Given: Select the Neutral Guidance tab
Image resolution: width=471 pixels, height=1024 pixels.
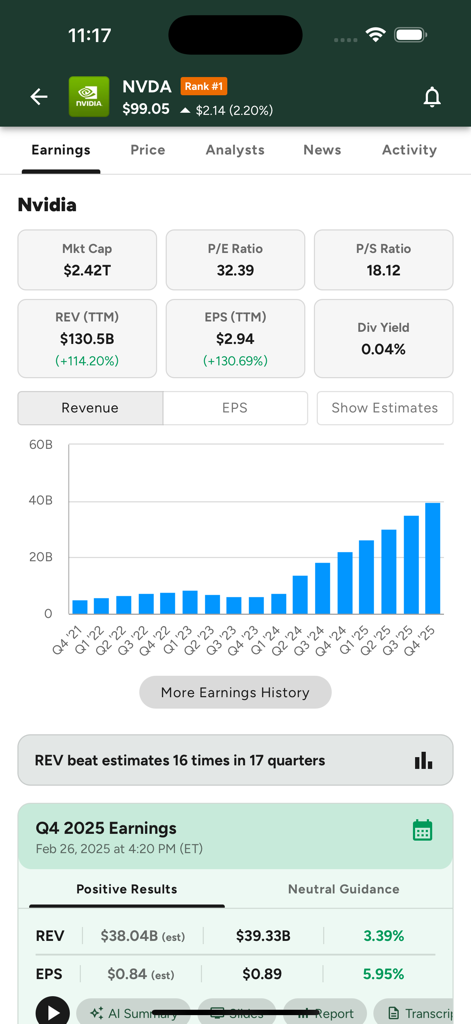Looking at the screenshot, I should click(344, 889).
